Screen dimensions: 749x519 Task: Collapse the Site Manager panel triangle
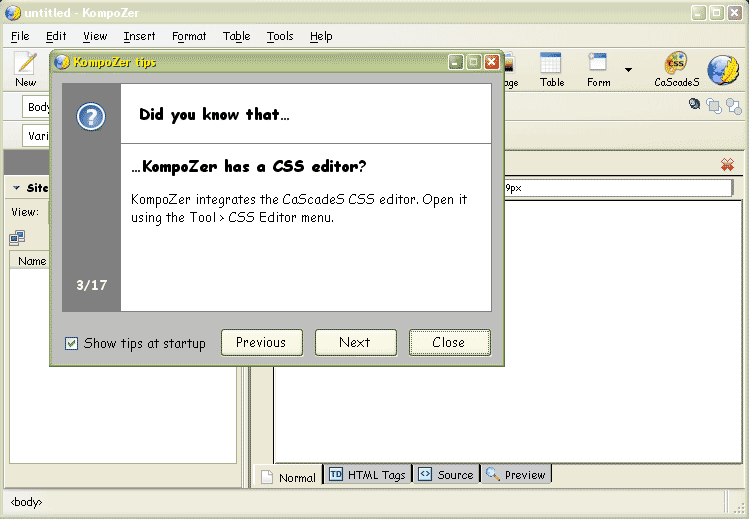click(x=16, y=188)
